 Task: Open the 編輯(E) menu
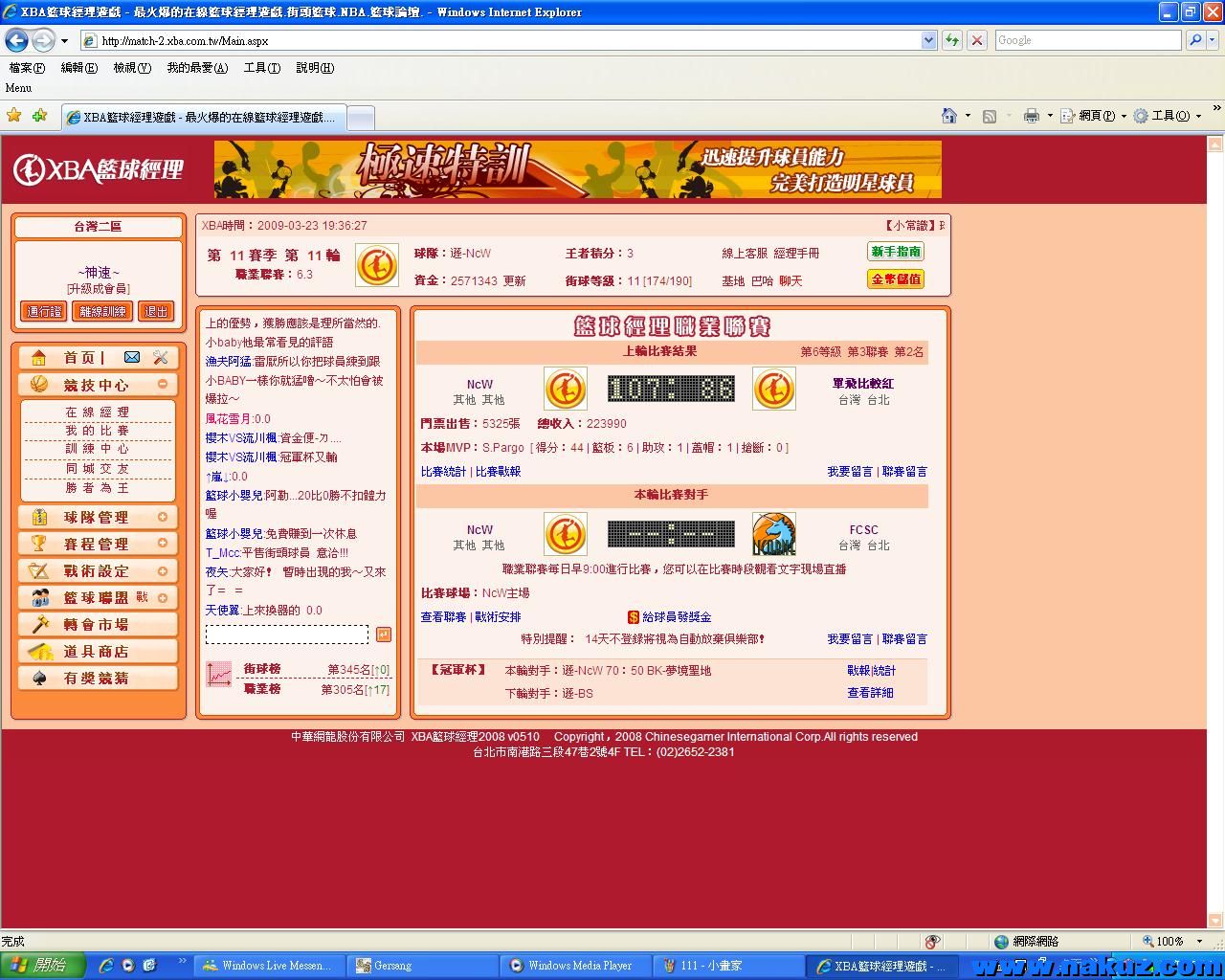(78, 68)
